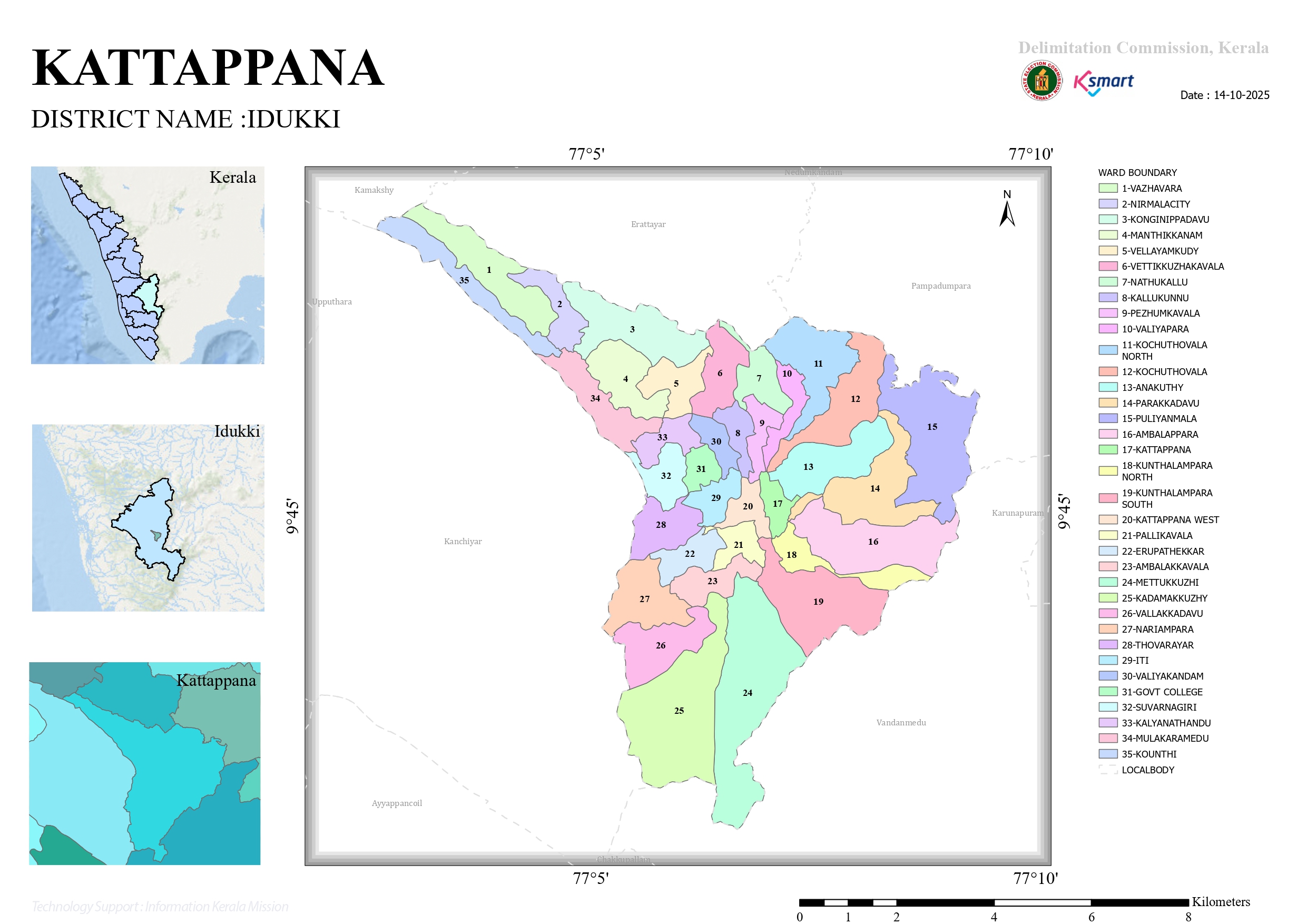Click ward number 3 on the map
1307x924 pixels.
[x=632, y=329]
